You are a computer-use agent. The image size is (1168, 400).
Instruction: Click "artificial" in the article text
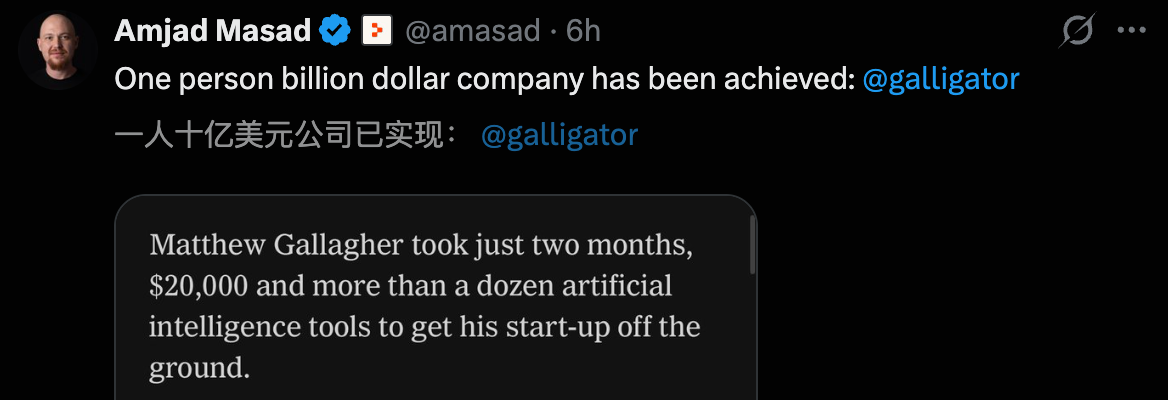[618, 286]
